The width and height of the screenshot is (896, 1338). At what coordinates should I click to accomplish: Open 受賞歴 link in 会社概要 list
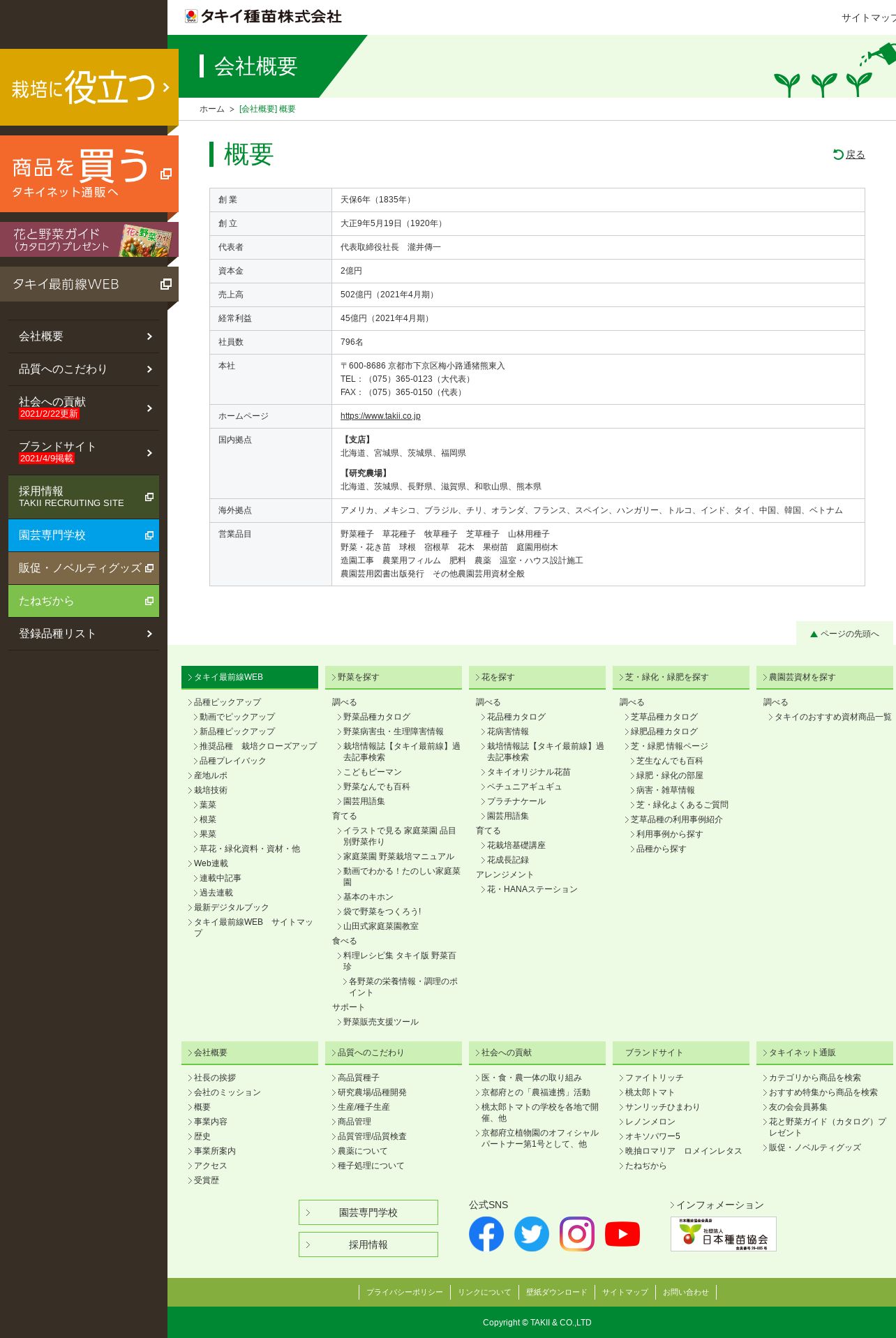click(x=207, y=1180)
